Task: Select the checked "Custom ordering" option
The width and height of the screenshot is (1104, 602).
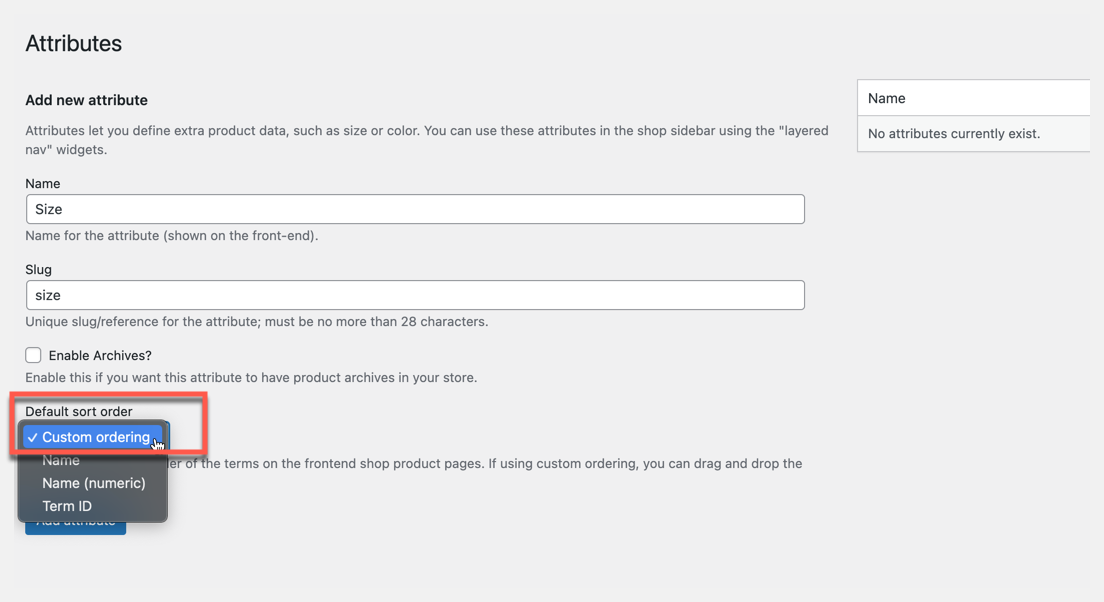Action: point(96,437)
